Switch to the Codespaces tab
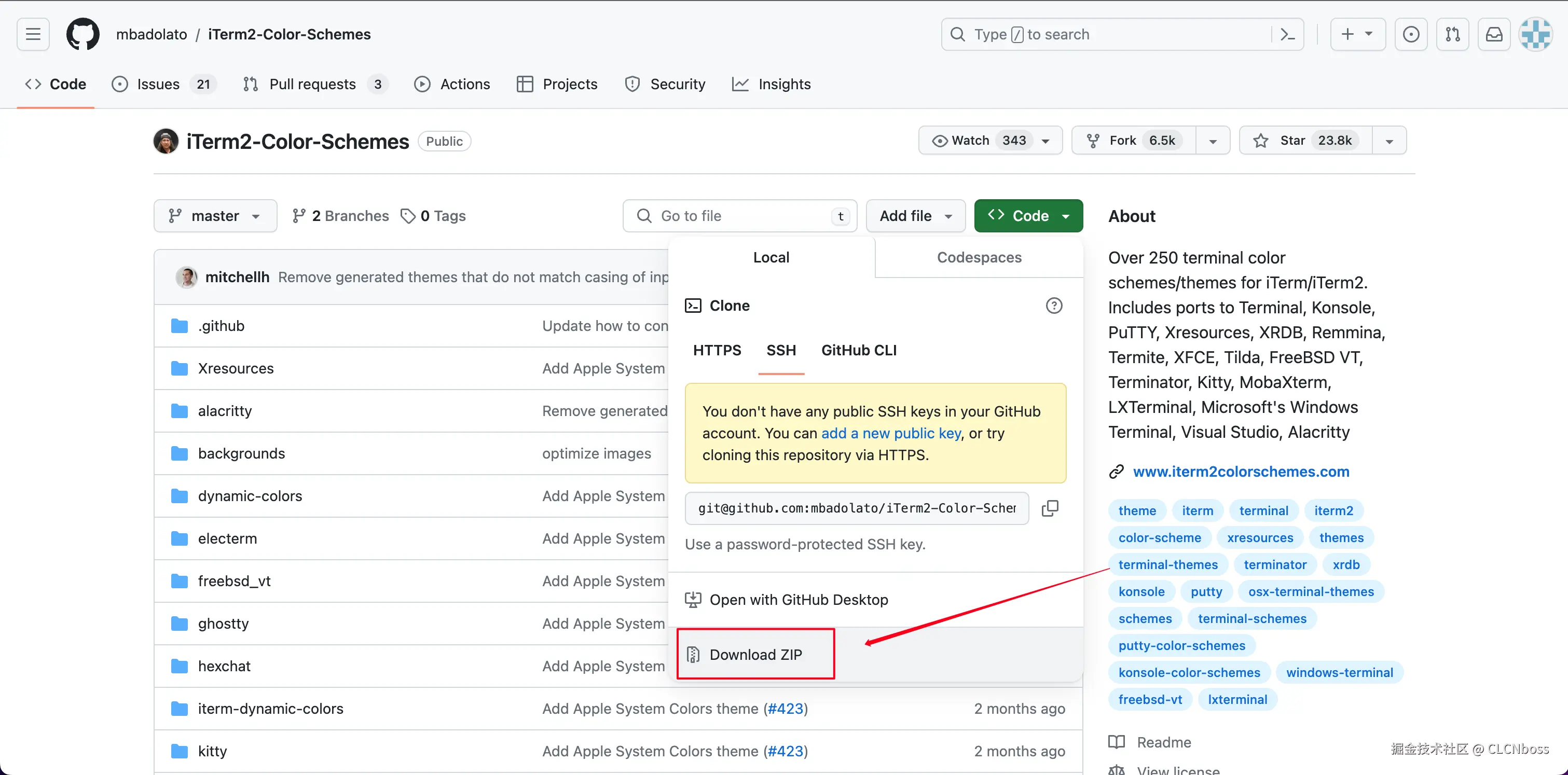This screenshot has width=1568, height=775. click(979, 257)
